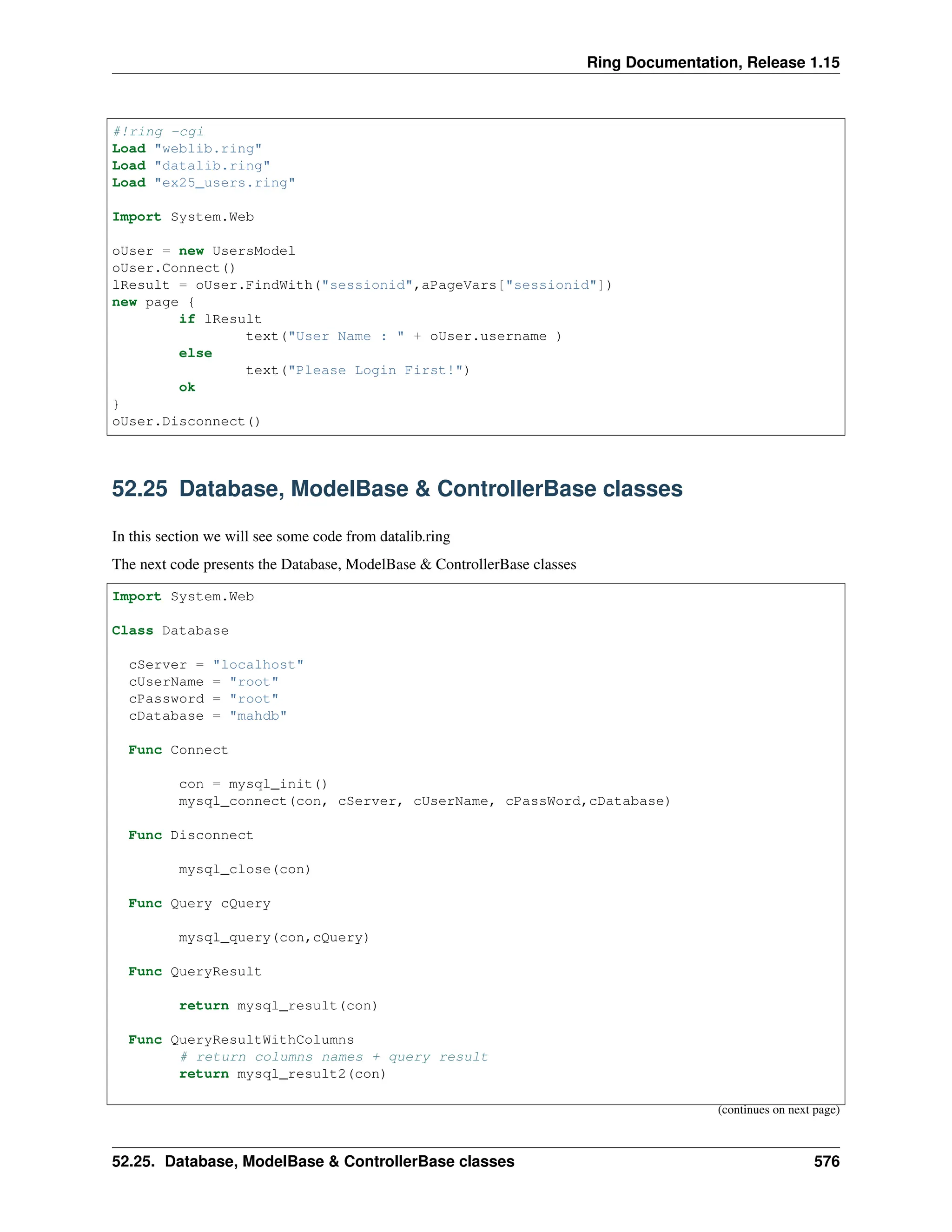Image resolution: width=952 pixels, height=1232 pixels.
Task: Click the Load "datalib.ring" line
Action: [x=191, y=166]
